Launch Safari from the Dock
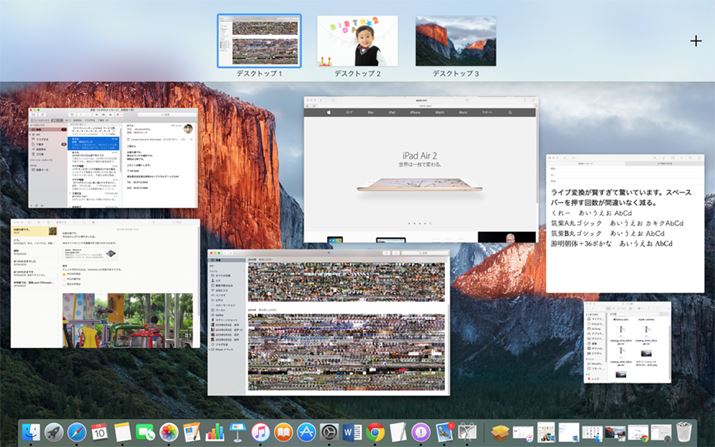 77,432
